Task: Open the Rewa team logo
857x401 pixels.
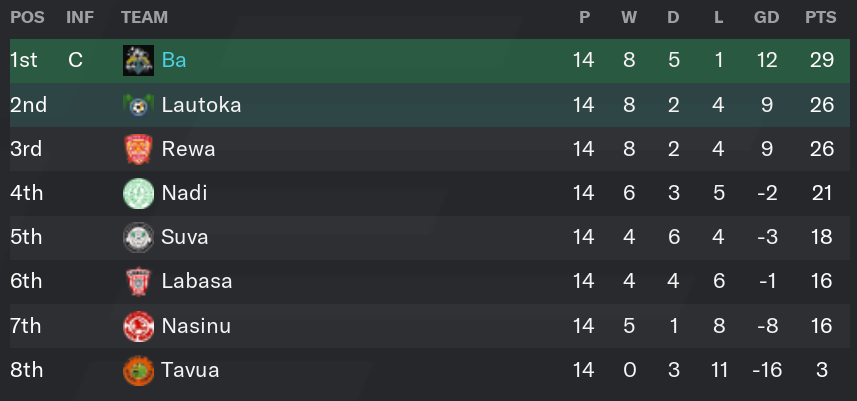Action: click(x=138, y=149)
